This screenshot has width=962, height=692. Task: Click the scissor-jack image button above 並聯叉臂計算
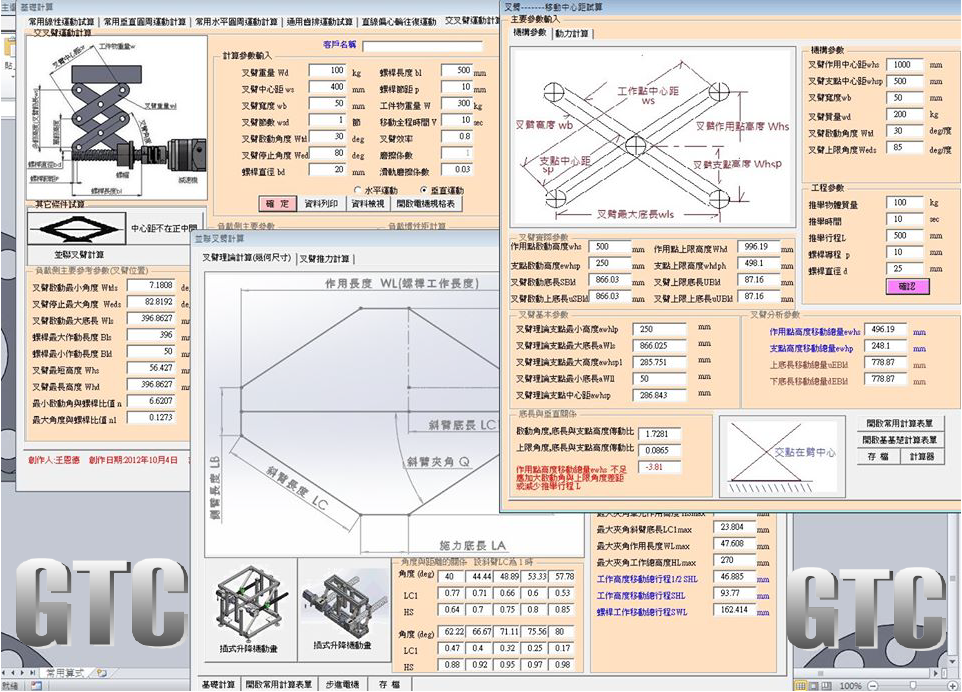(x=77, y=229)
